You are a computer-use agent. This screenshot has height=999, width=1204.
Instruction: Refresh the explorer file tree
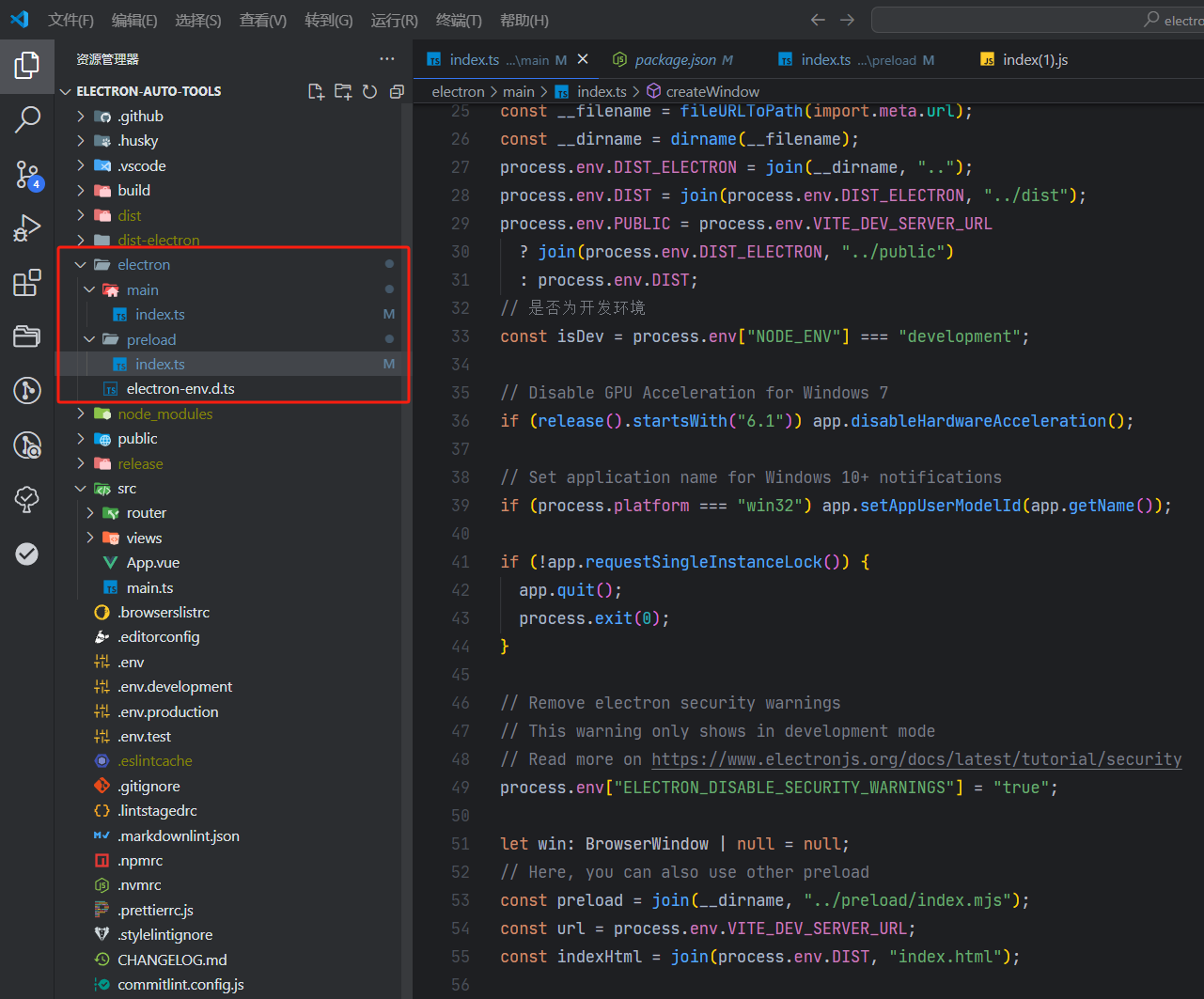coord(369,91)
